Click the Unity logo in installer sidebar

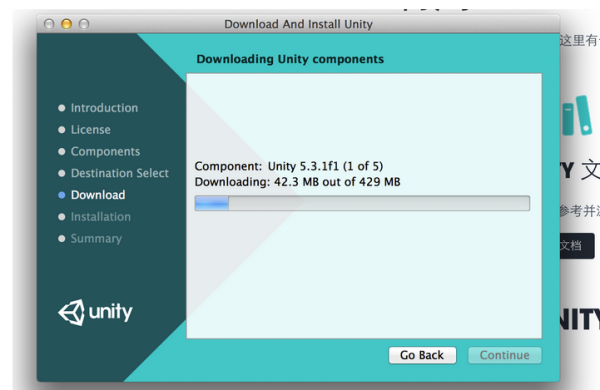point(95,312)
